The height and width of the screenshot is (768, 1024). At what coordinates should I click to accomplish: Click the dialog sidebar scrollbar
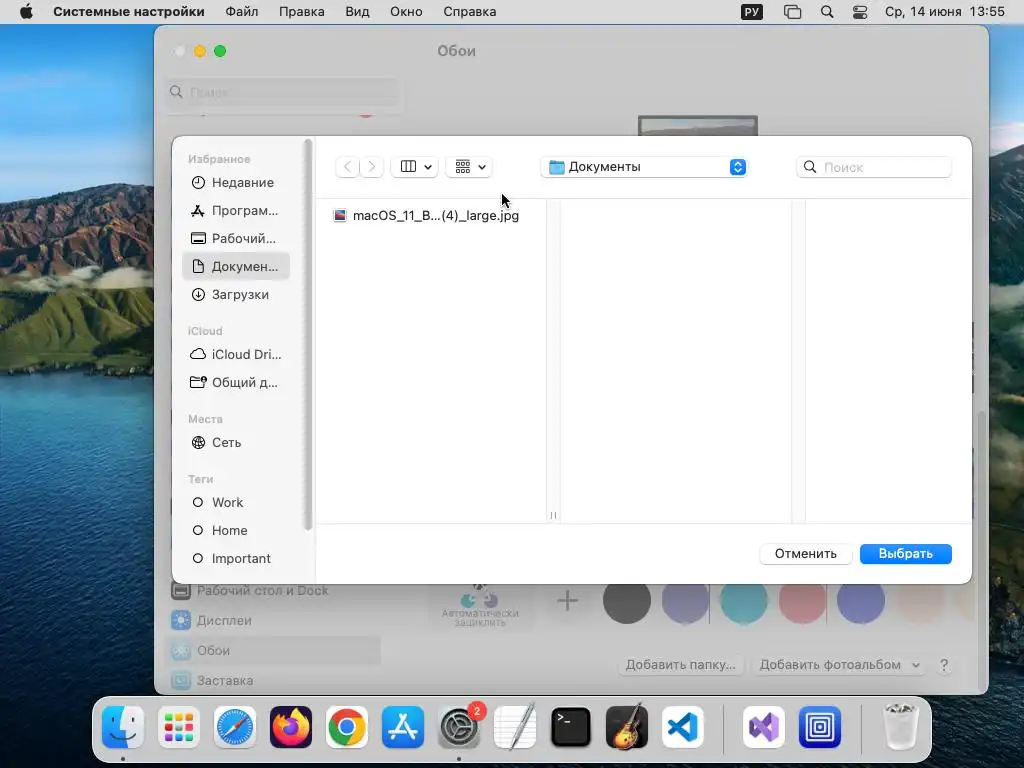[308, 334]
